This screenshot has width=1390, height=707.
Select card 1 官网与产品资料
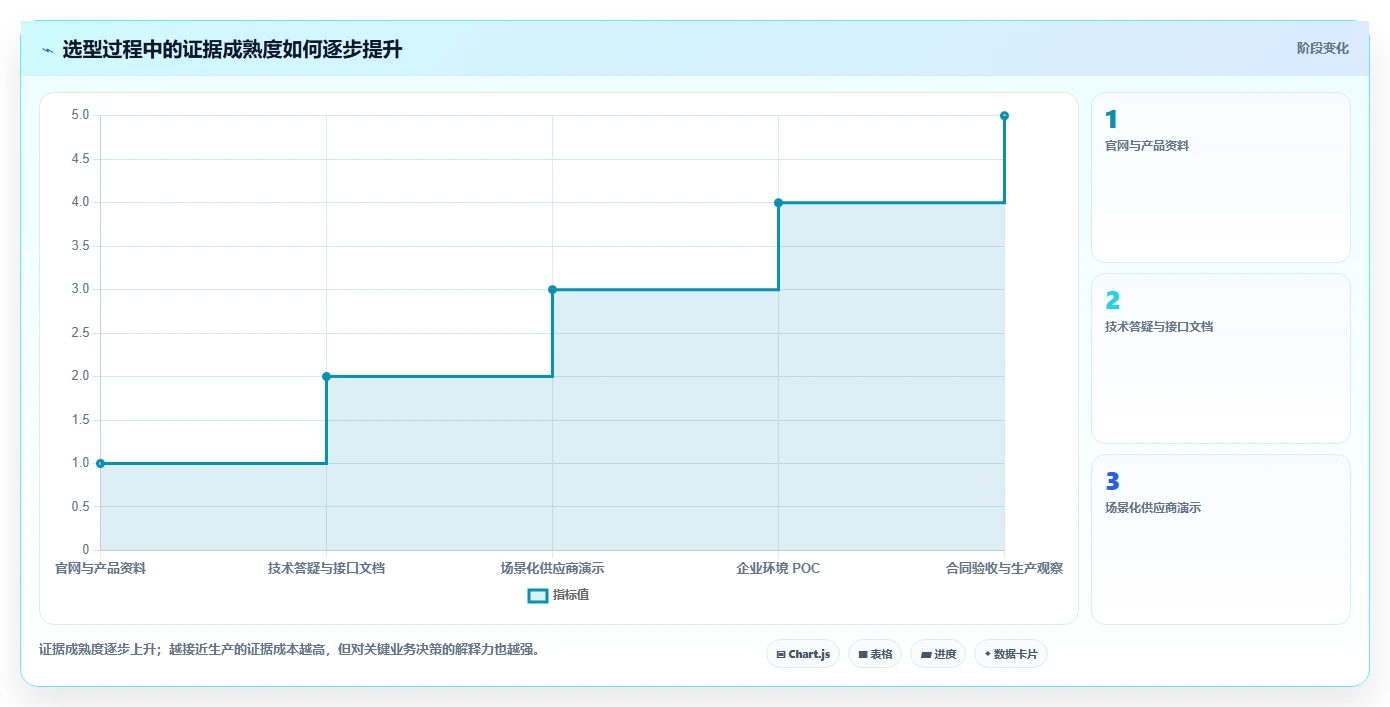click(x=1221, y=178)
